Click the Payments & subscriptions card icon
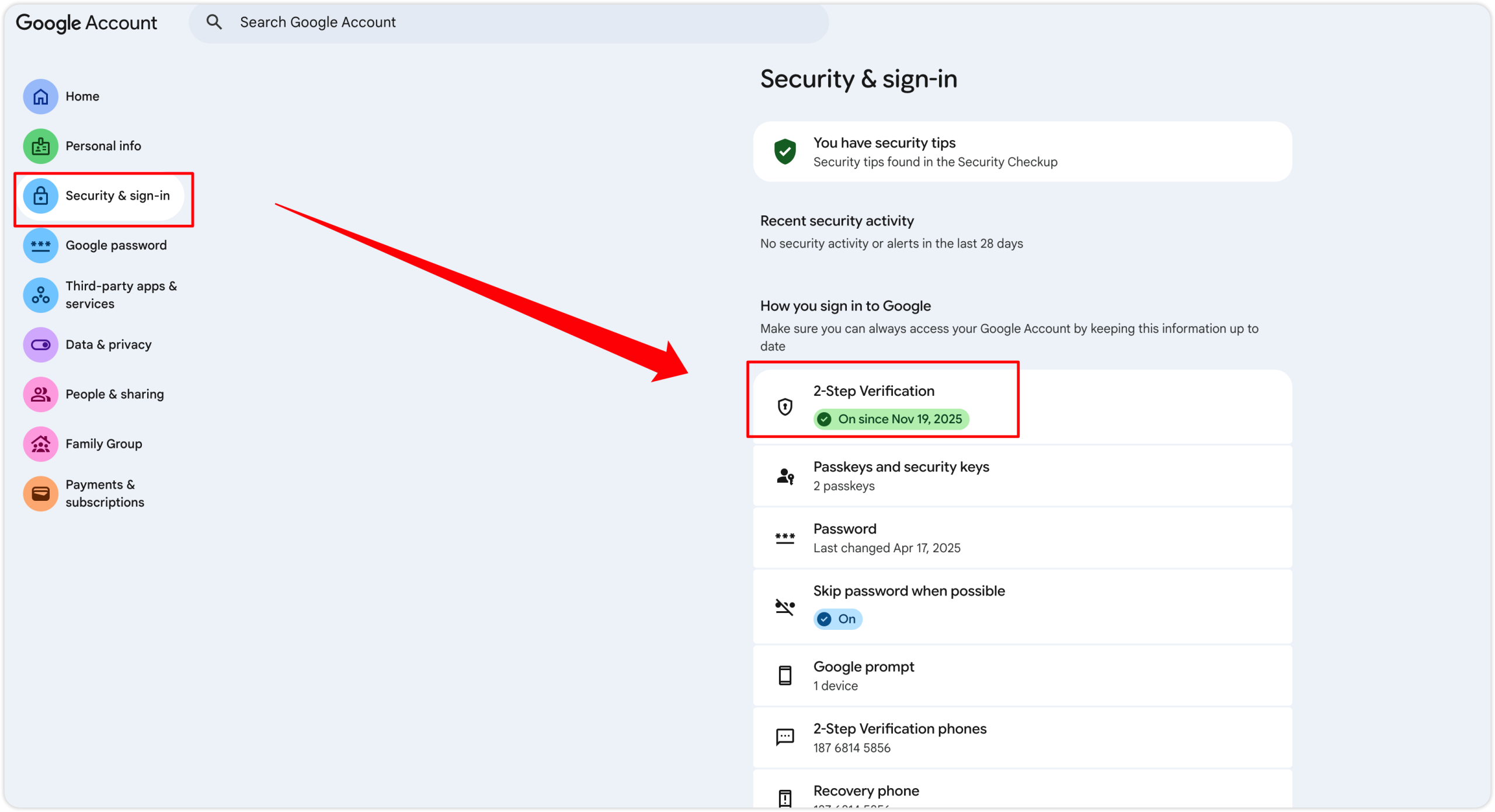 [x=40, y=493]
